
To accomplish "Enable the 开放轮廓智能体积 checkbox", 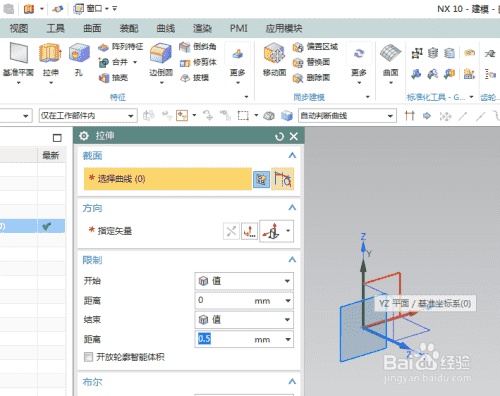I will pyautogui.click(x=88, y=357).
